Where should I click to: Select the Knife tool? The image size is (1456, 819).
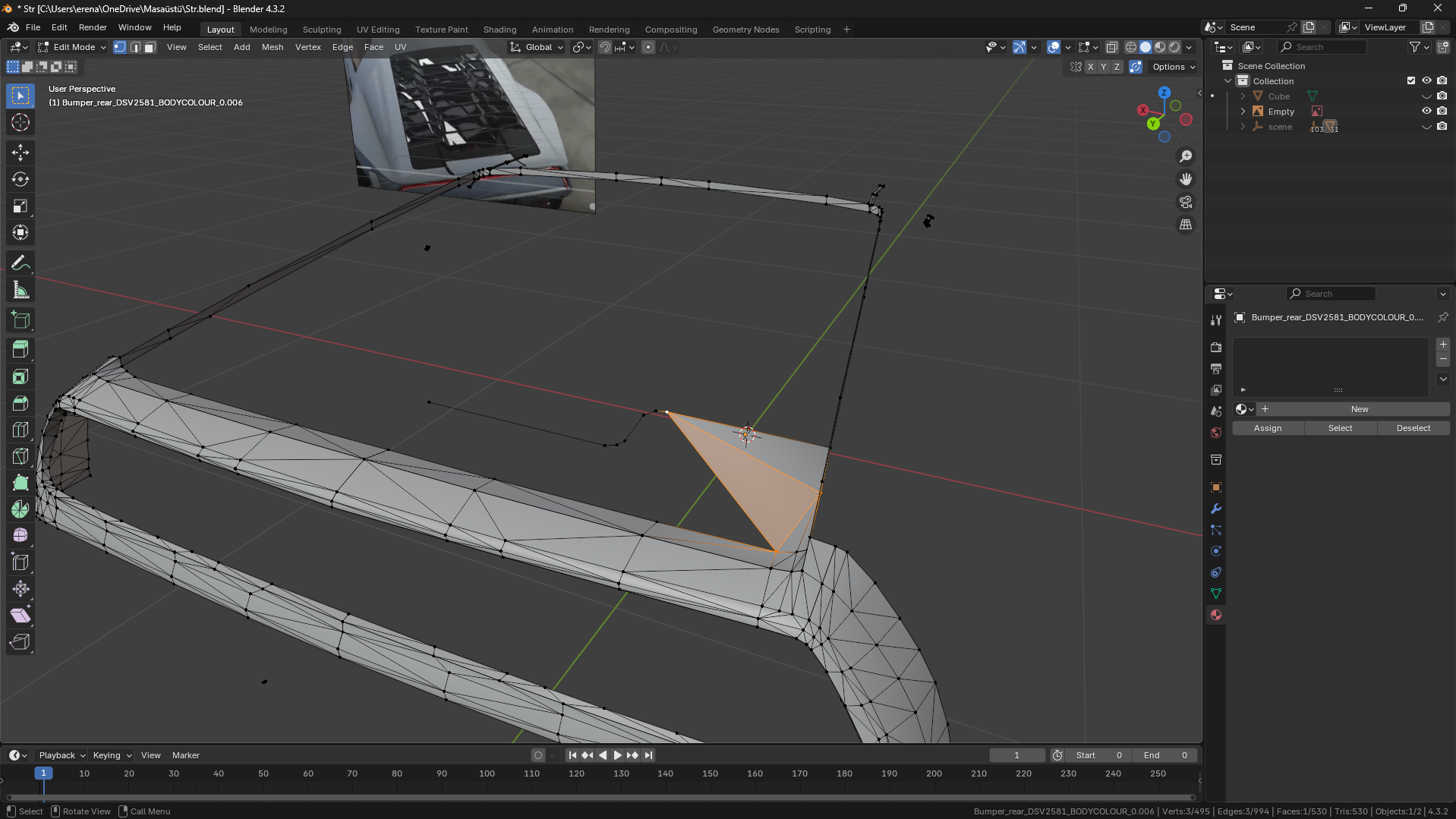(x=20, y=456)
